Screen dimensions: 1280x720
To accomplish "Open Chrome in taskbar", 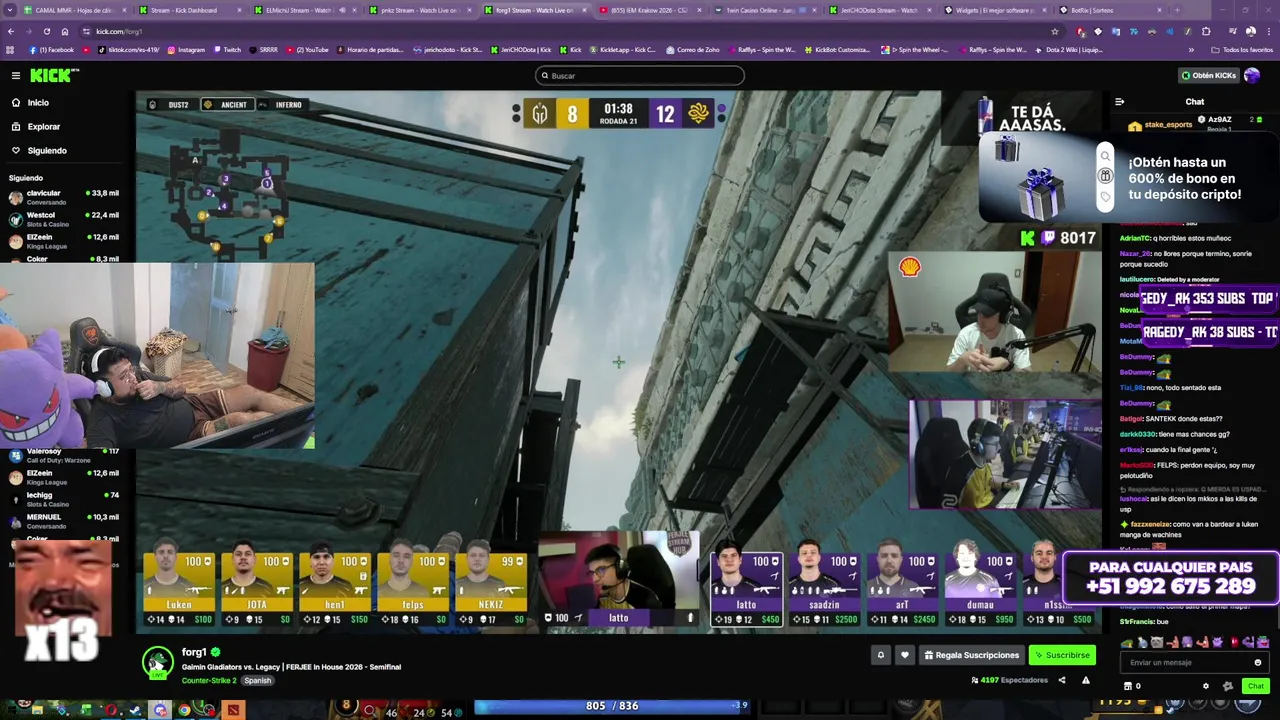I will [184, 711].
